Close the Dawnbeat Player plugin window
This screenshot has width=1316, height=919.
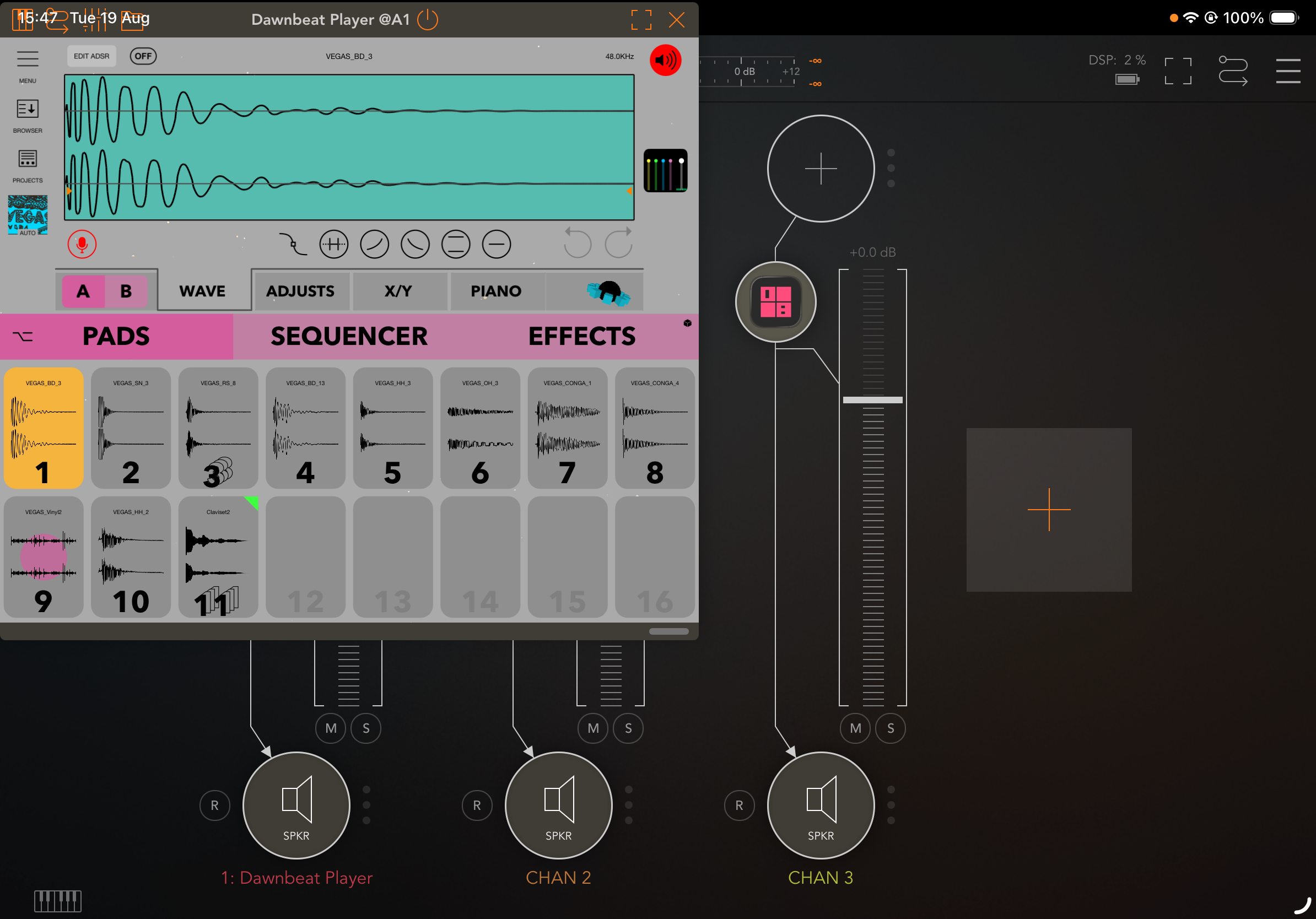pyautogui.click(x=677, y=20)
